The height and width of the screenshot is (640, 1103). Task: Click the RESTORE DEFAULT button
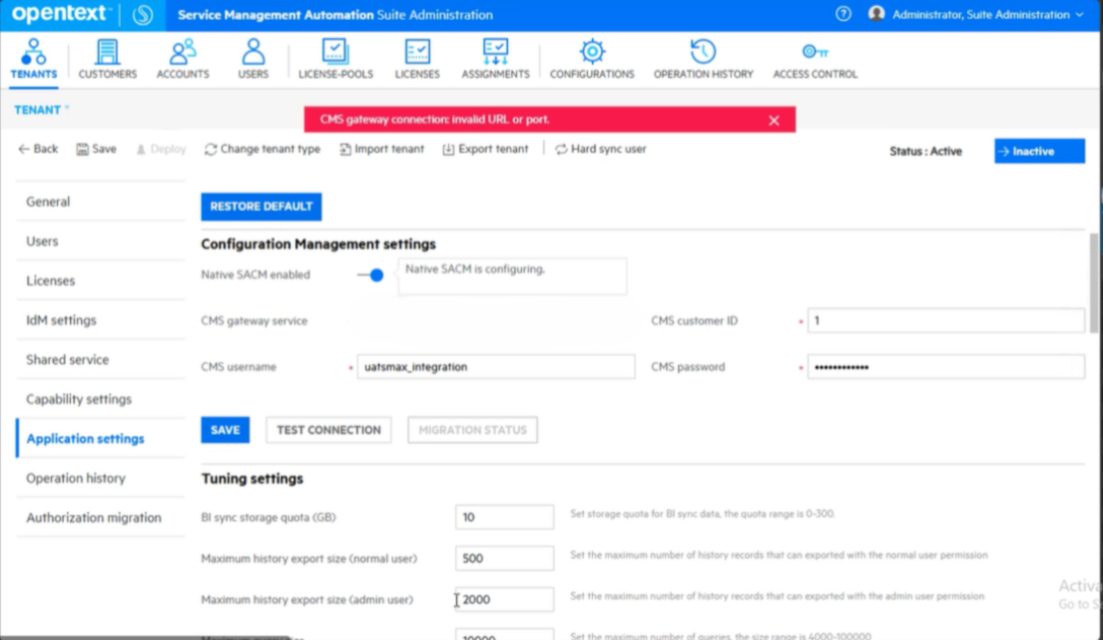pyautogui.click(x=261, y=207)
